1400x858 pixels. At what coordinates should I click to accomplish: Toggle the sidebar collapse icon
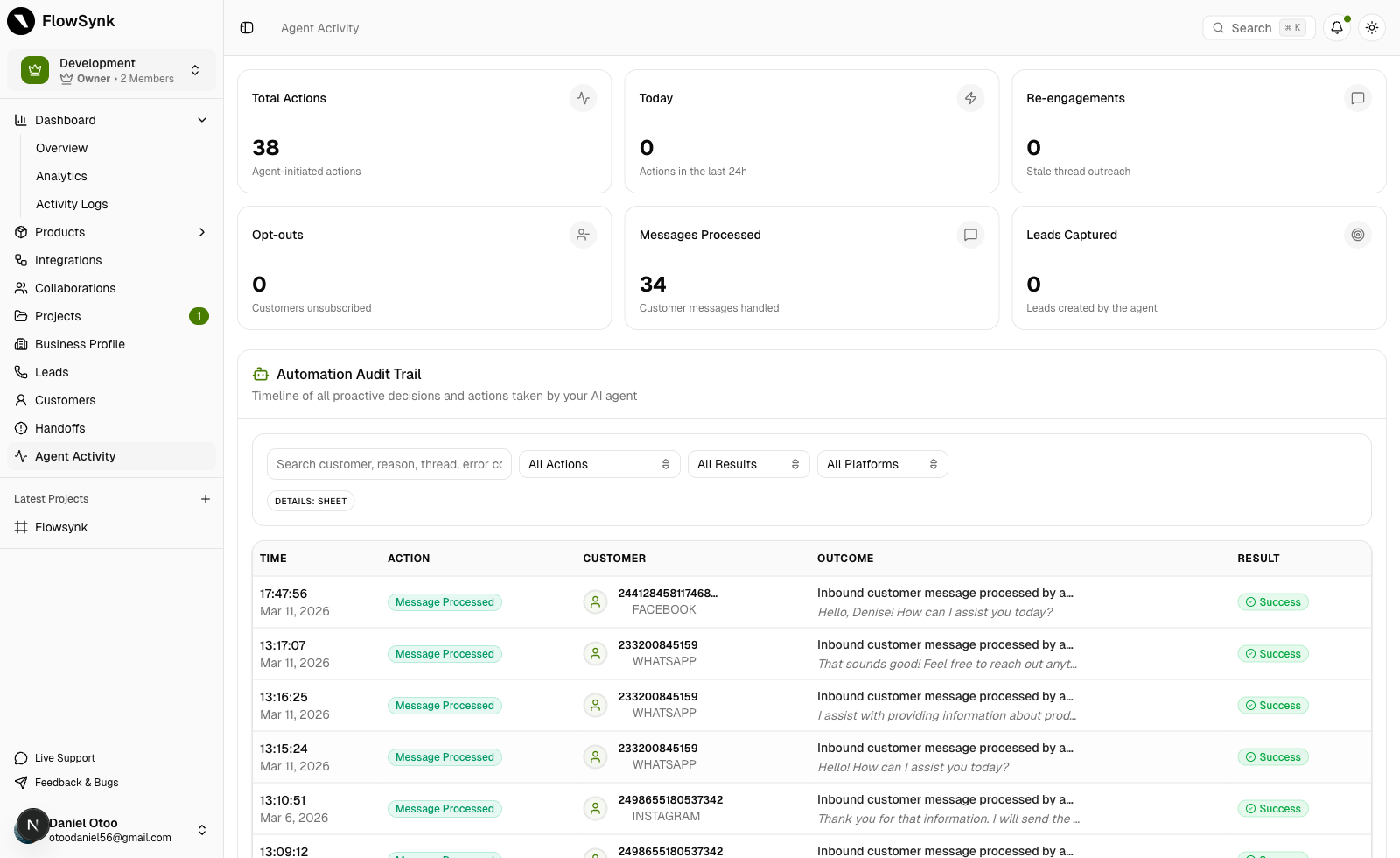[x=247, y=28]
